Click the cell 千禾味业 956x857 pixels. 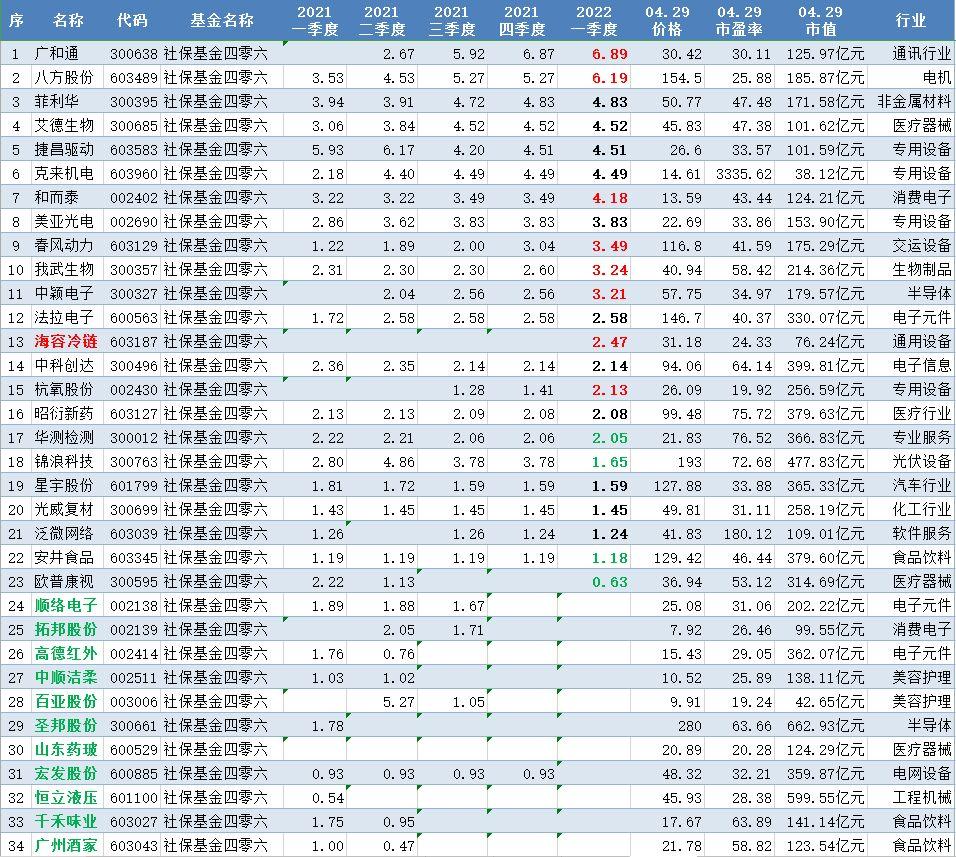pyautogui.click(x=66, y=822)
